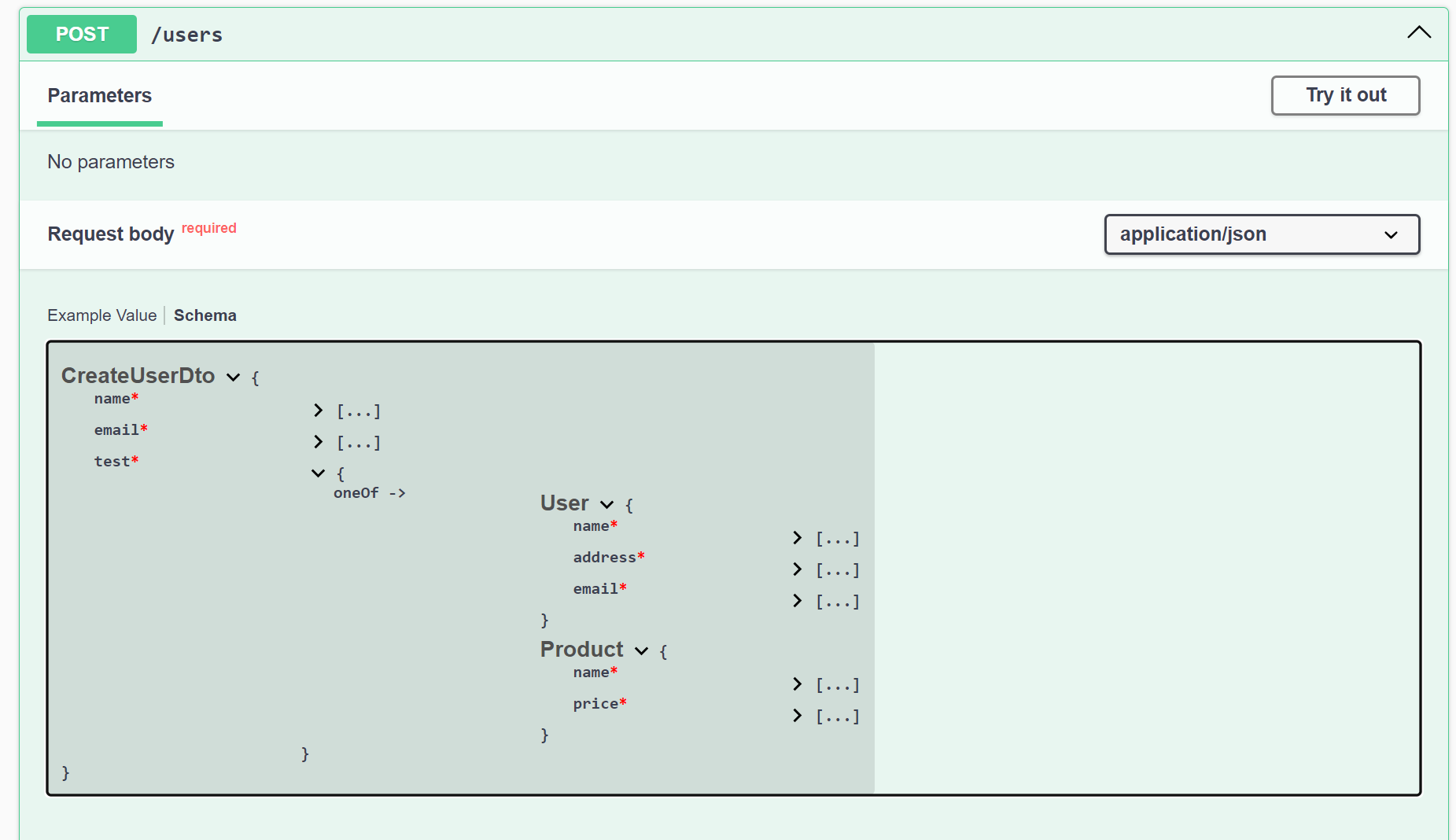Collapse the test property object
The height and width of the screenshot is (840, 1456).
[x=319, y=473]
